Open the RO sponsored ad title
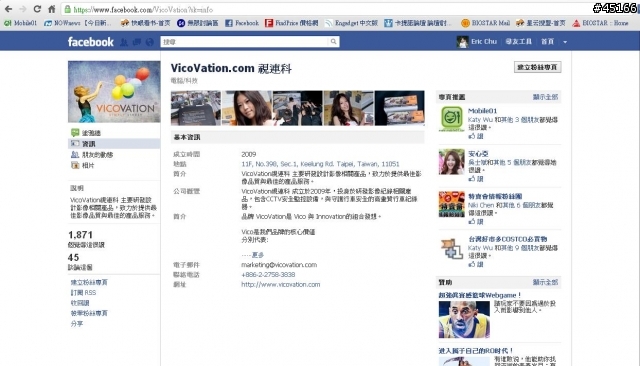 pyautogui.click(x=476, y=351)
